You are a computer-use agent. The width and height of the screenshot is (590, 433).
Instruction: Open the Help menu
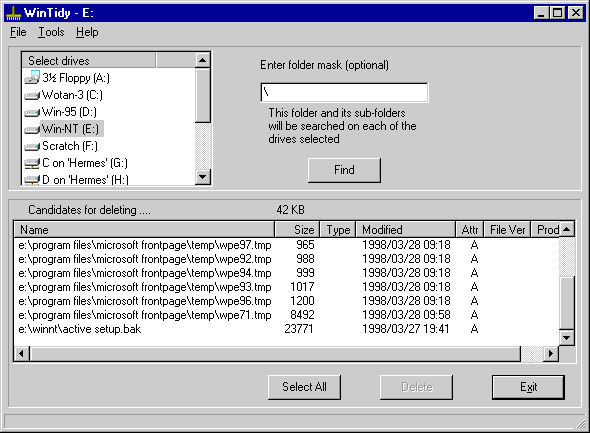[87, 32]
